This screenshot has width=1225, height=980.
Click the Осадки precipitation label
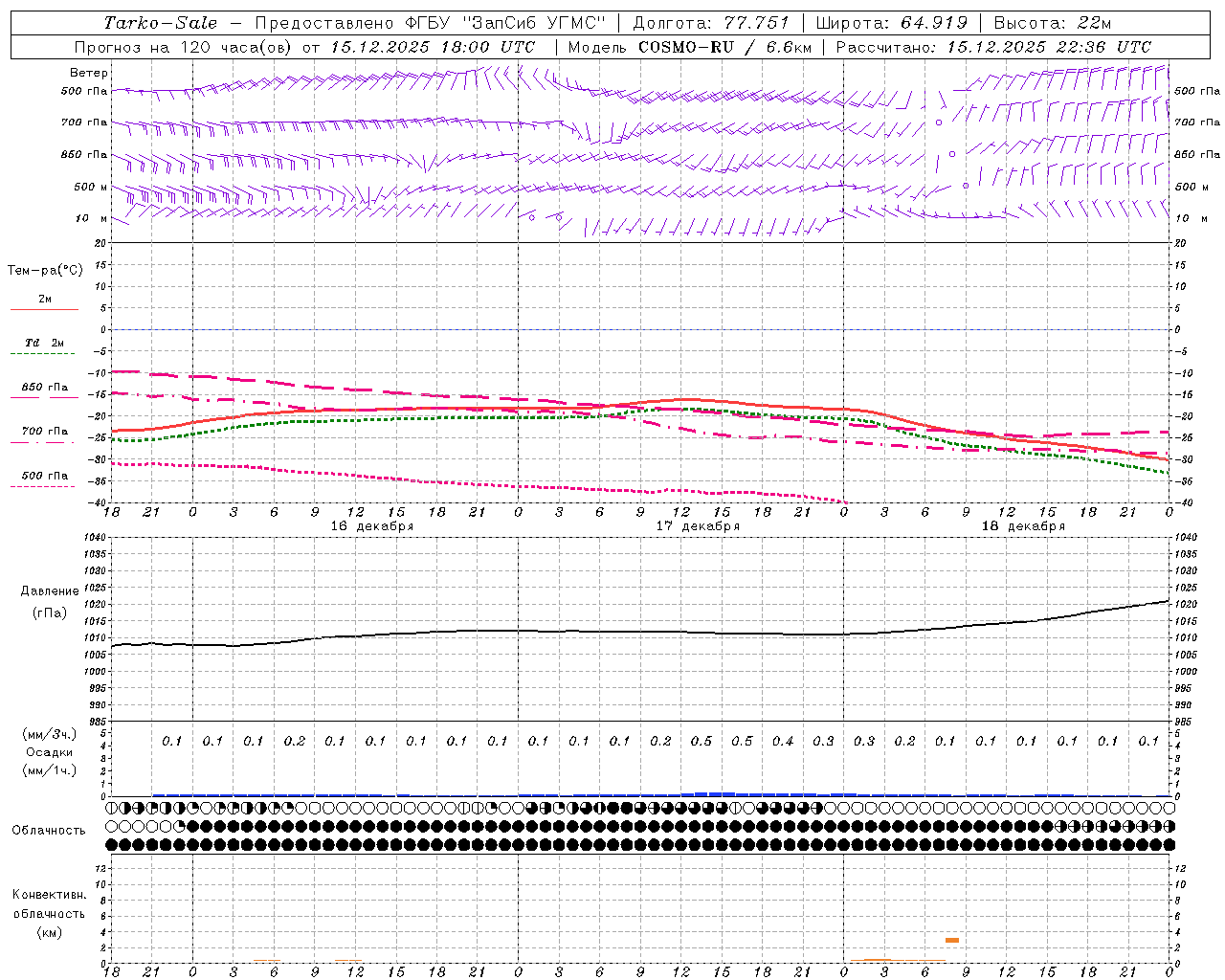click(50, 752)
